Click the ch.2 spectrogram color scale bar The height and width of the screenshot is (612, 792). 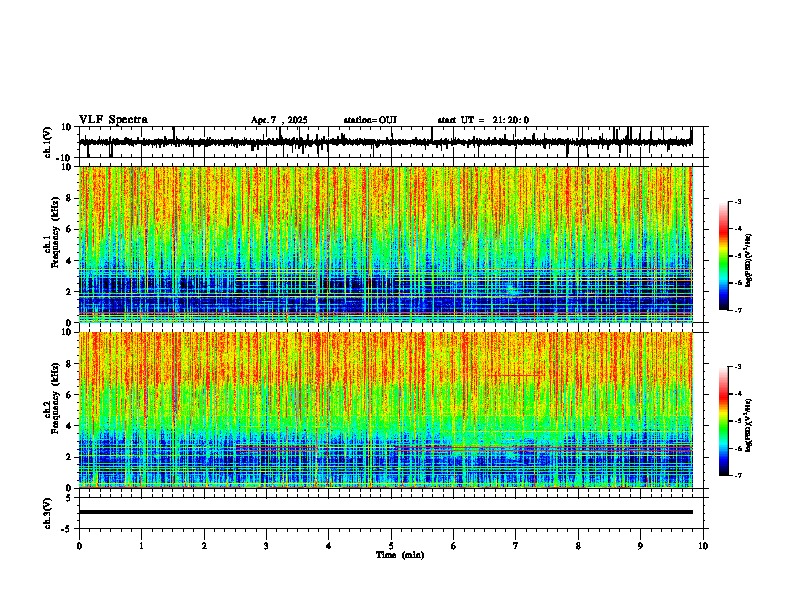723,421
